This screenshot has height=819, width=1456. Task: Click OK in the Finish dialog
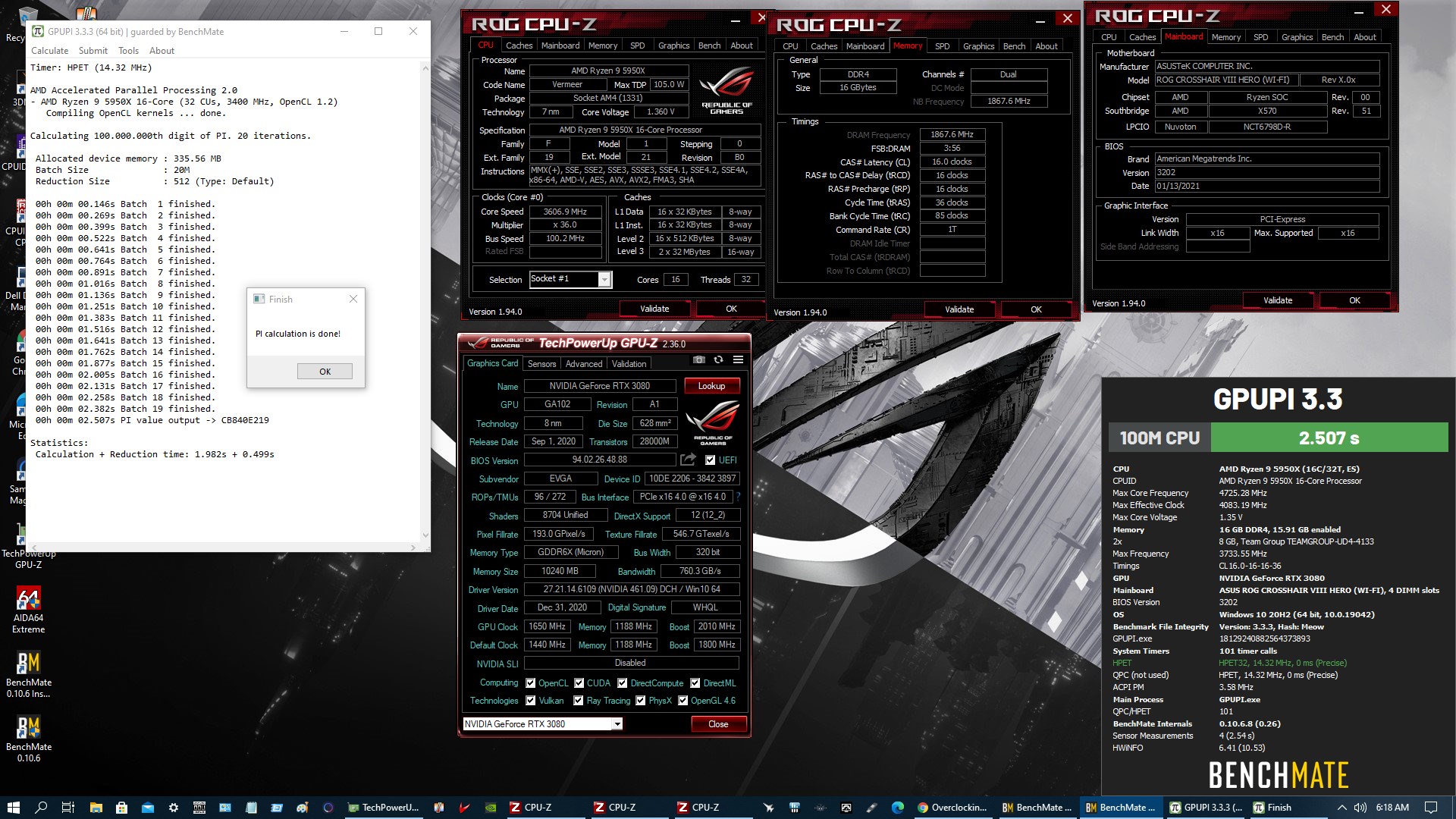[325, 372]
